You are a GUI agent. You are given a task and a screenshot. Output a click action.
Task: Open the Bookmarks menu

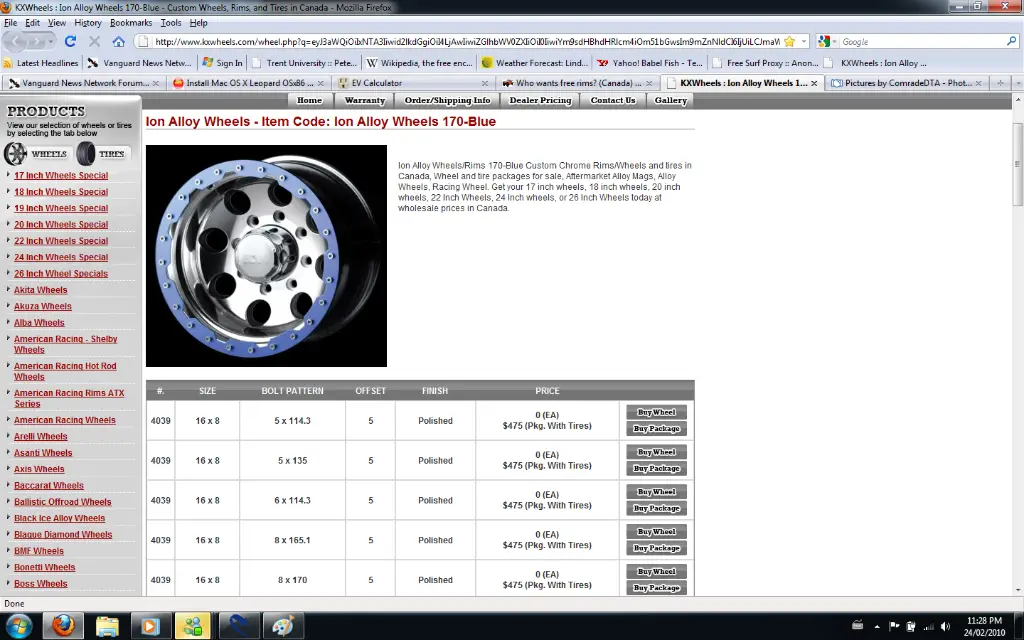click(x=131, y=22)
